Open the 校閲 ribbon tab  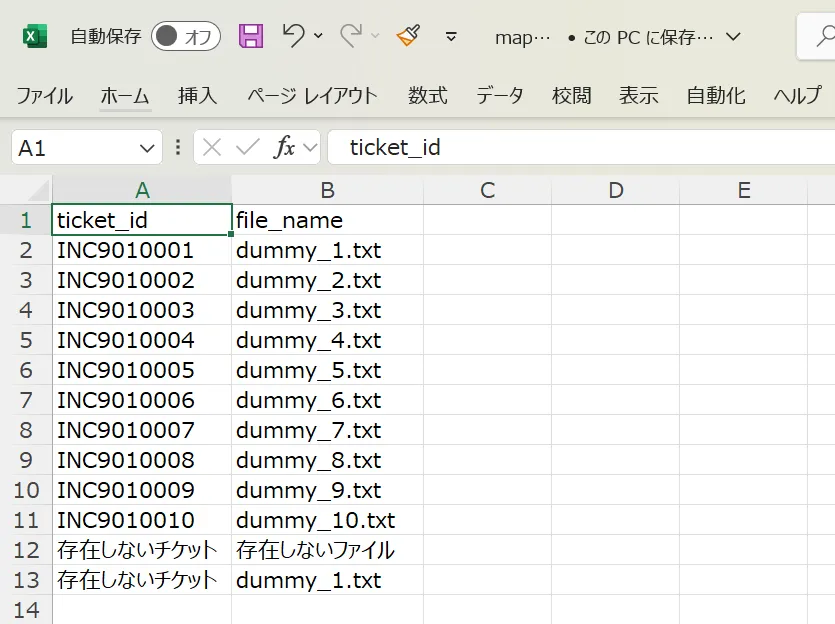pyautogui.click(x=571, y=96)
